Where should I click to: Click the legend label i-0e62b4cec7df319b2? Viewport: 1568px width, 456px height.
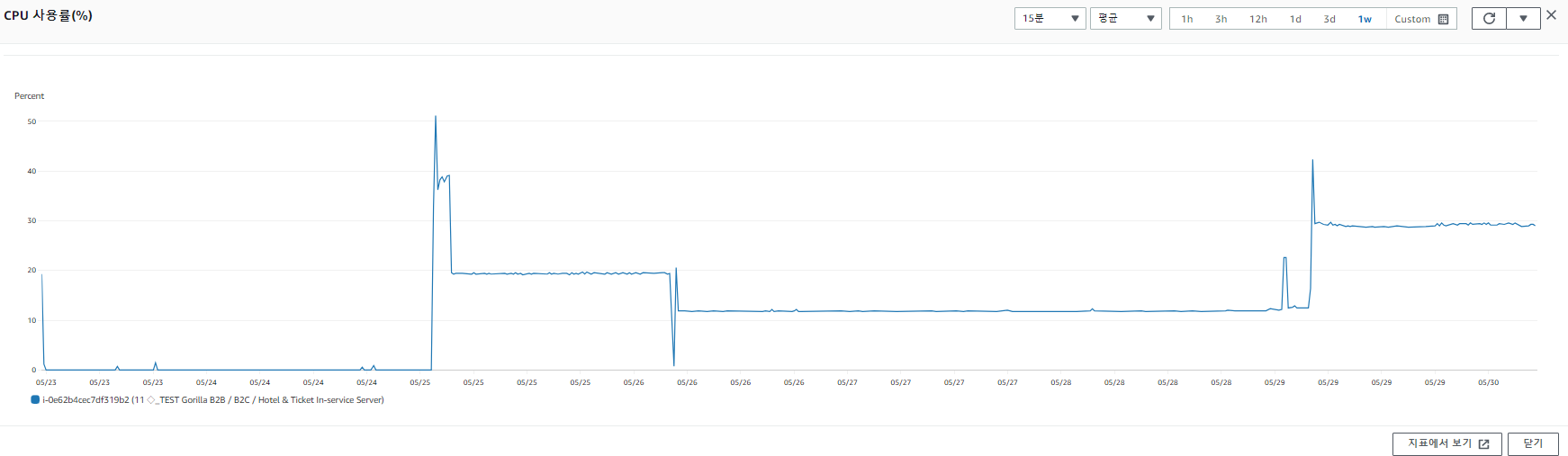212,399
